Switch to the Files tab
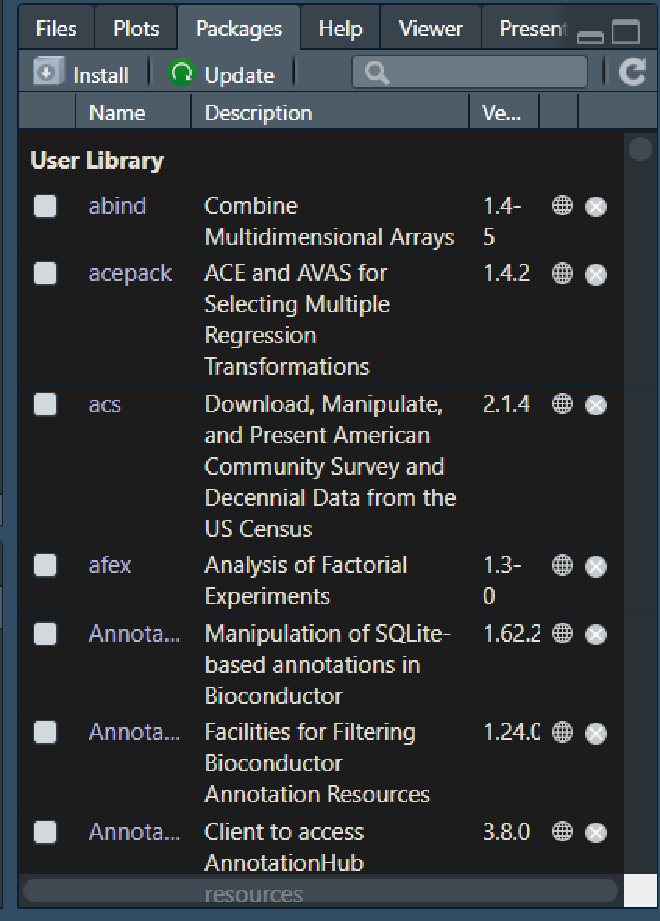This screenshot has width=660, height=921. coord(56,29)
